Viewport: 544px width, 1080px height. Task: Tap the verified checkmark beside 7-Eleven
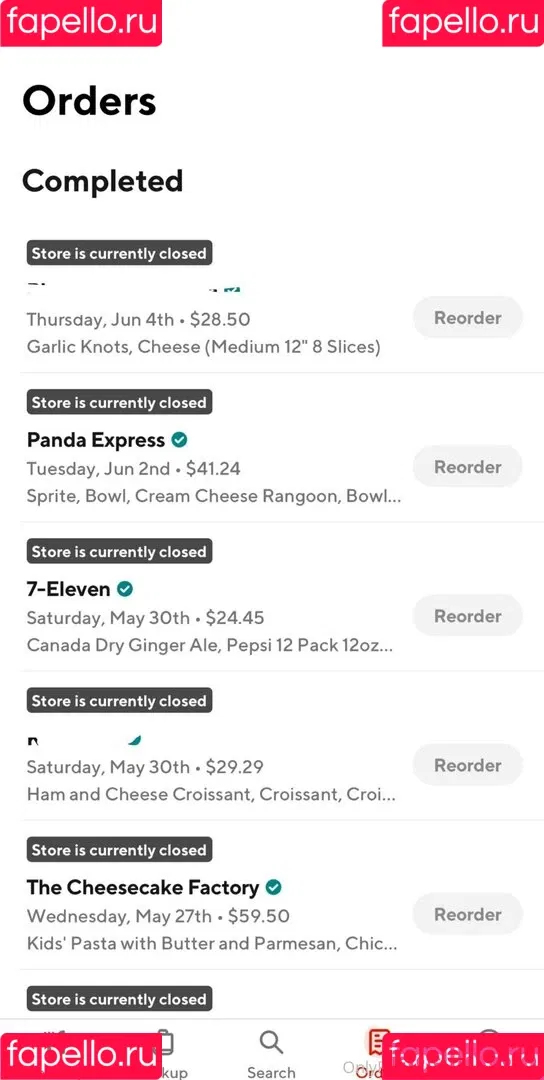(x=125, y=589)
